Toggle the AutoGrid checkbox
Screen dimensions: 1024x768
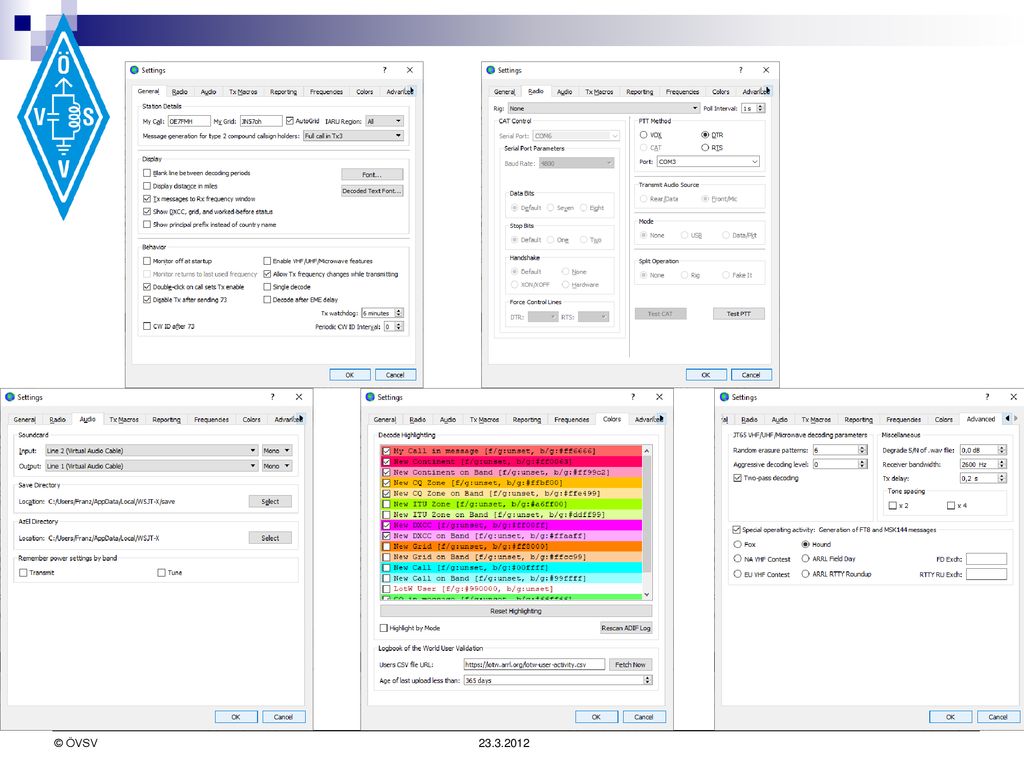pos(290,121)
